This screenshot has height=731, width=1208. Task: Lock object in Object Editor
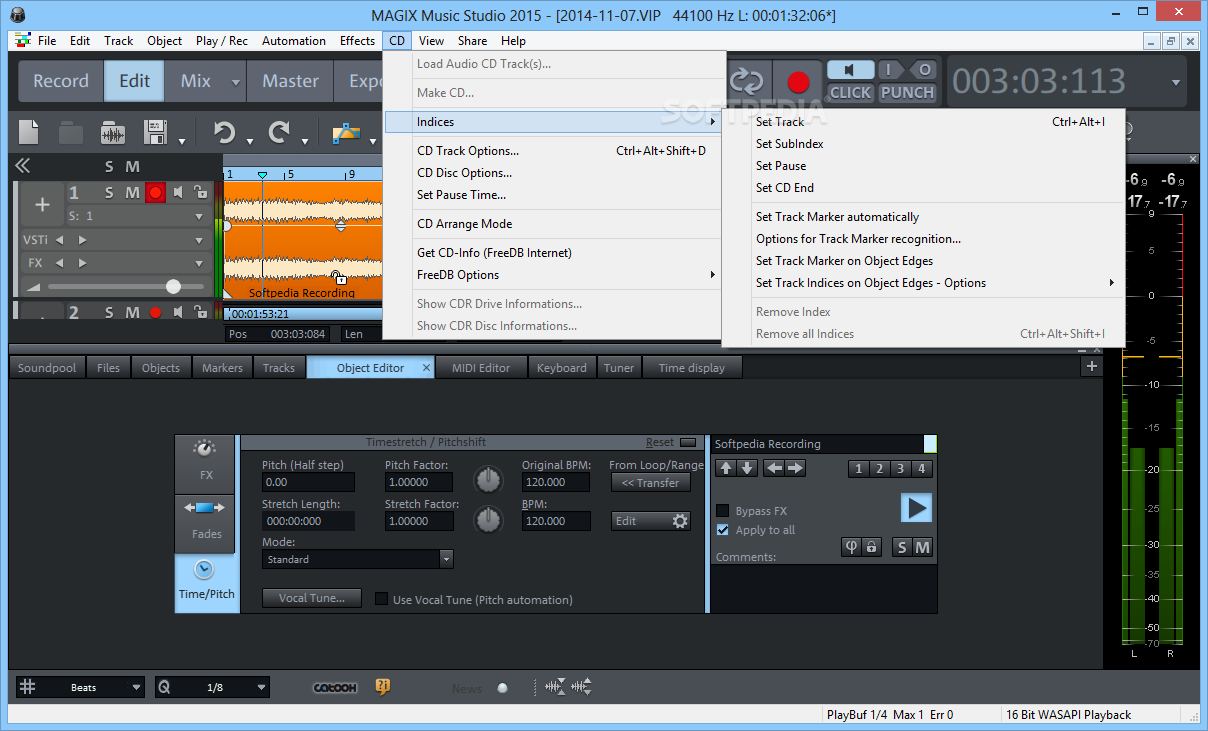(871, 547)
